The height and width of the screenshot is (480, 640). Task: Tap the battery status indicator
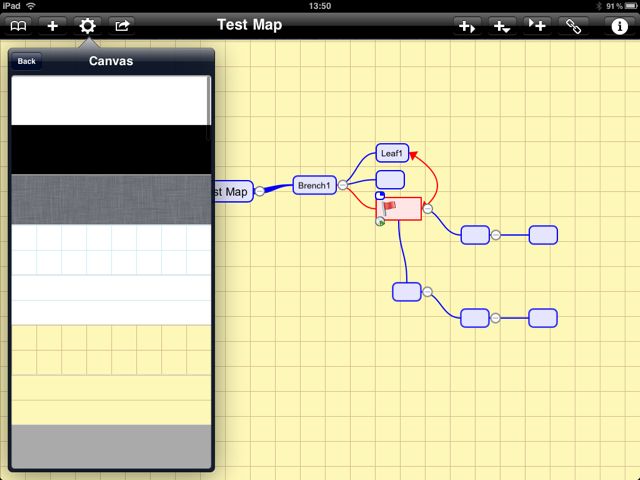click(631, 6)
